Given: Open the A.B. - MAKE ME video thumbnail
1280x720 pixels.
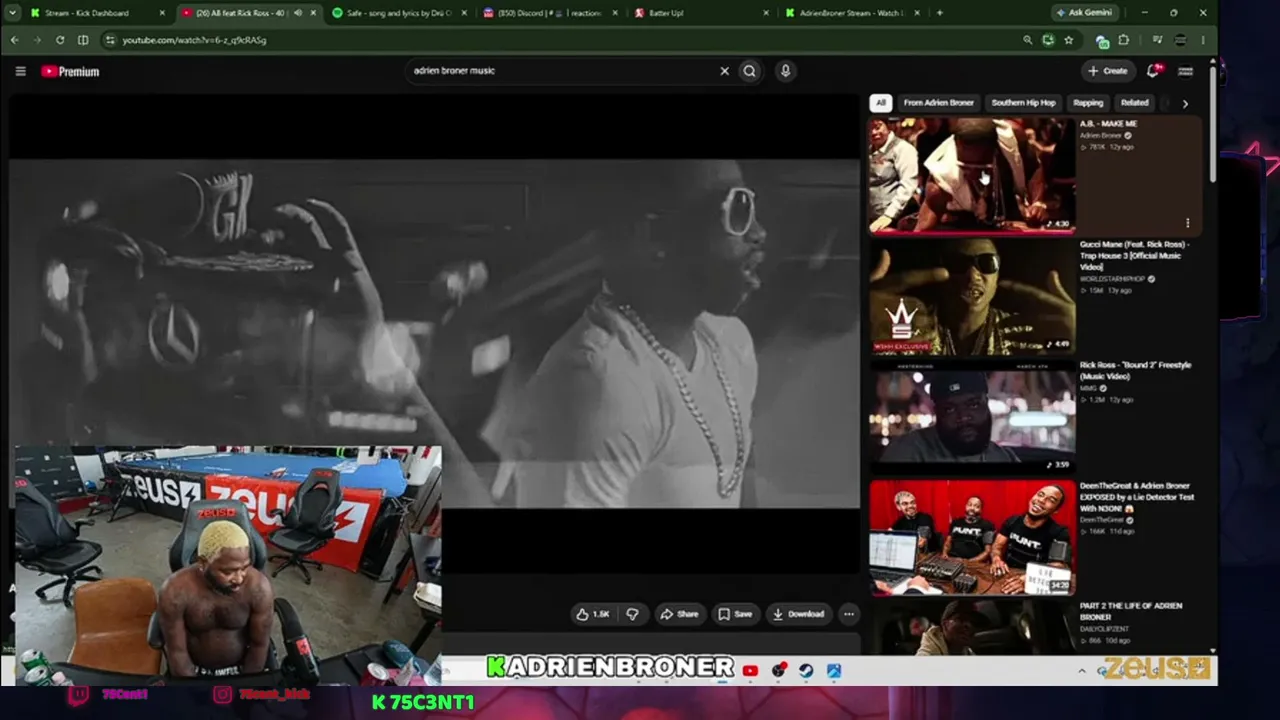Looking at the screenshot, I should 971,175.
